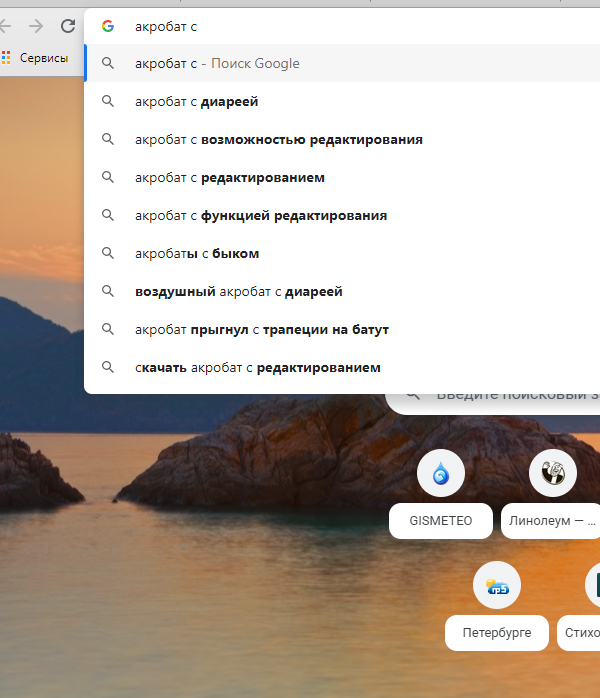Click the GISMETEO label link

pos(440,521)
